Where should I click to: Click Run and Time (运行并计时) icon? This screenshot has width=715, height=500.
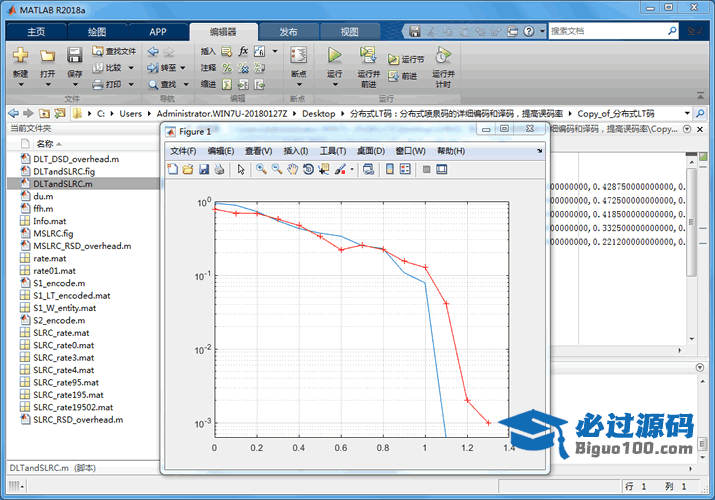tap(443, 55)
